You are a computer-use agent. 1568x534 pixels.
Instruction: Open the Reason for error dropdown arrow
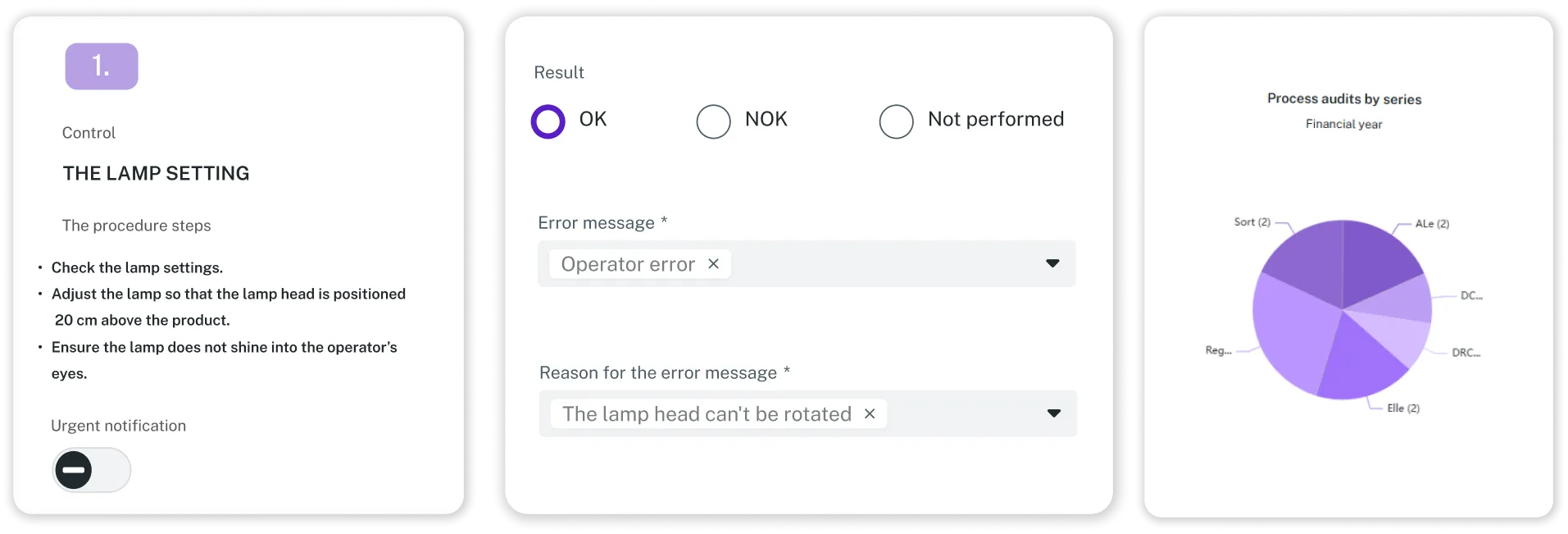coord(1054,413)
